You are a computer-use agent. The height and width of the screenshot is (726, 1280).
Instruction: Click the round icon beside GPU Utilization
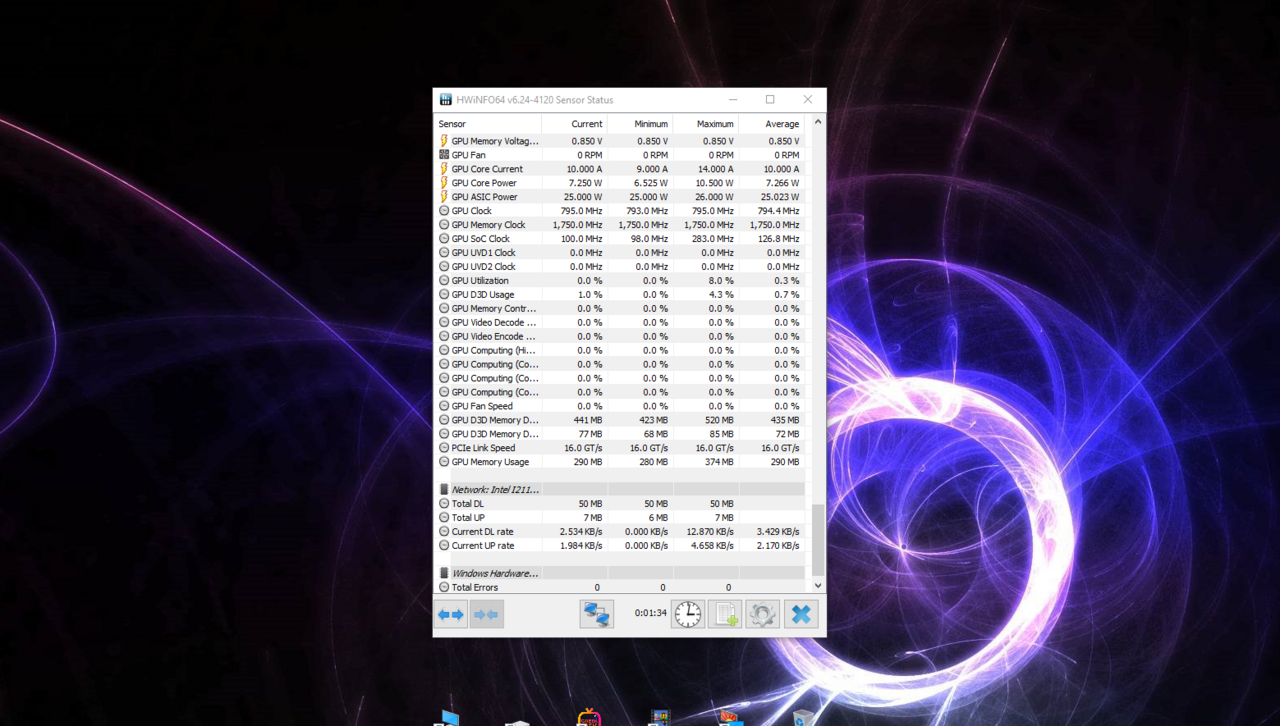pos(444,281)
